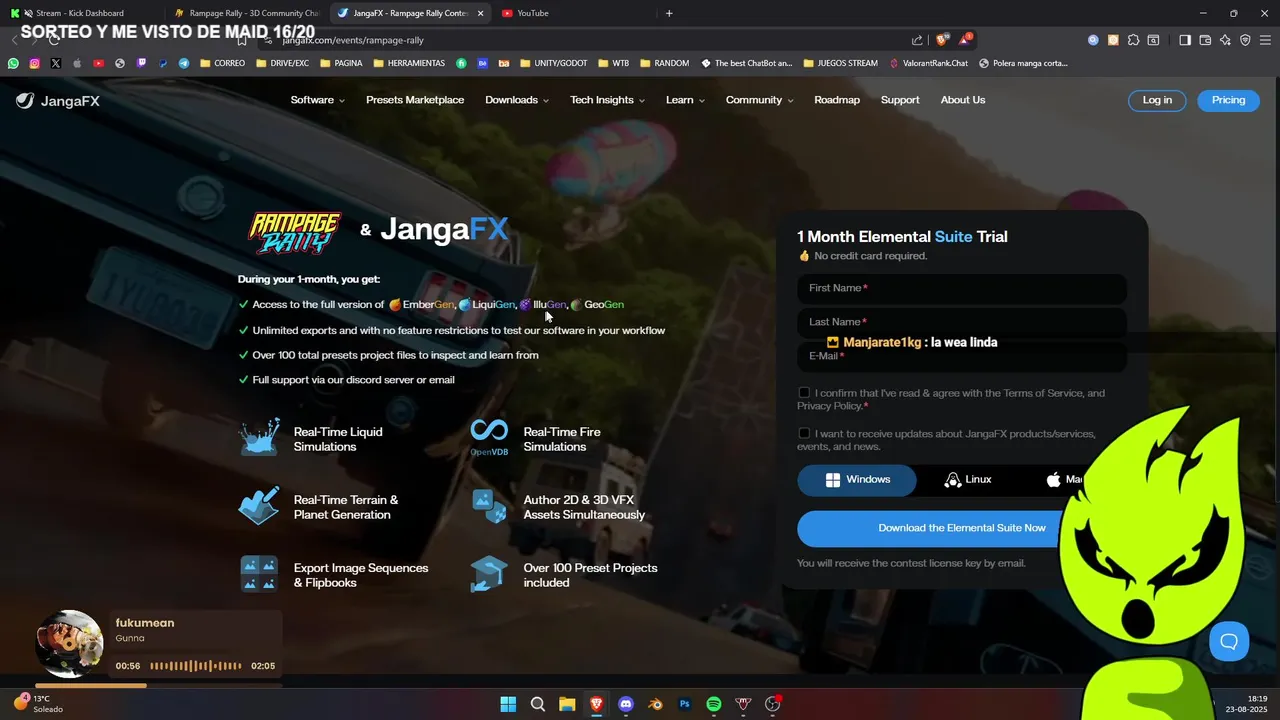Screen dimensions: 1280x720
Task: Open the CORREO bookmarks folder
Action: [x=223, y=63]
